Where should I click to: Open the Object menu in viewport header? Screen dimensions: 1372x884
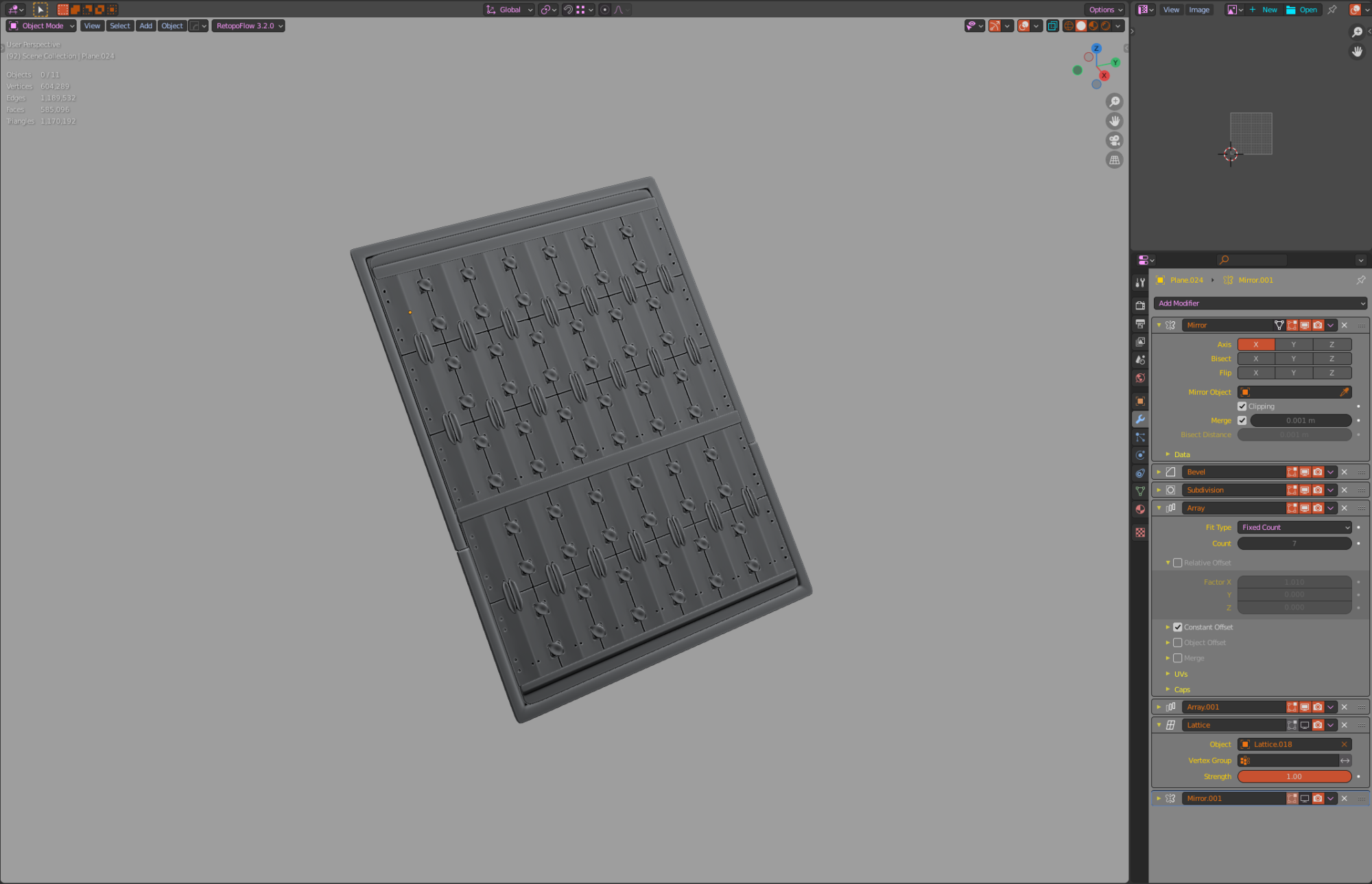point(172,26)
